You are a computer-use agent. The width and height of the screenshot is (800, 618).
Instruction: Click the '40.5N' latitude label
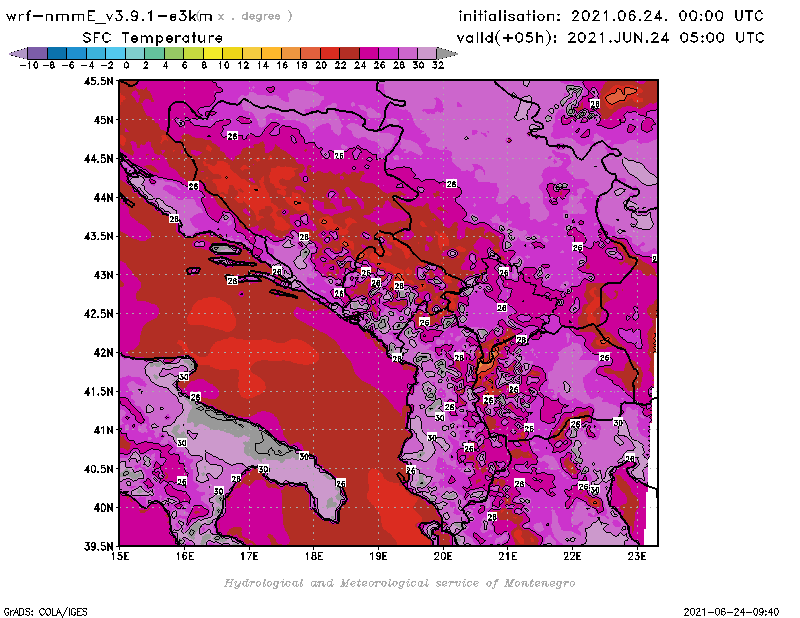click(98, 469)
